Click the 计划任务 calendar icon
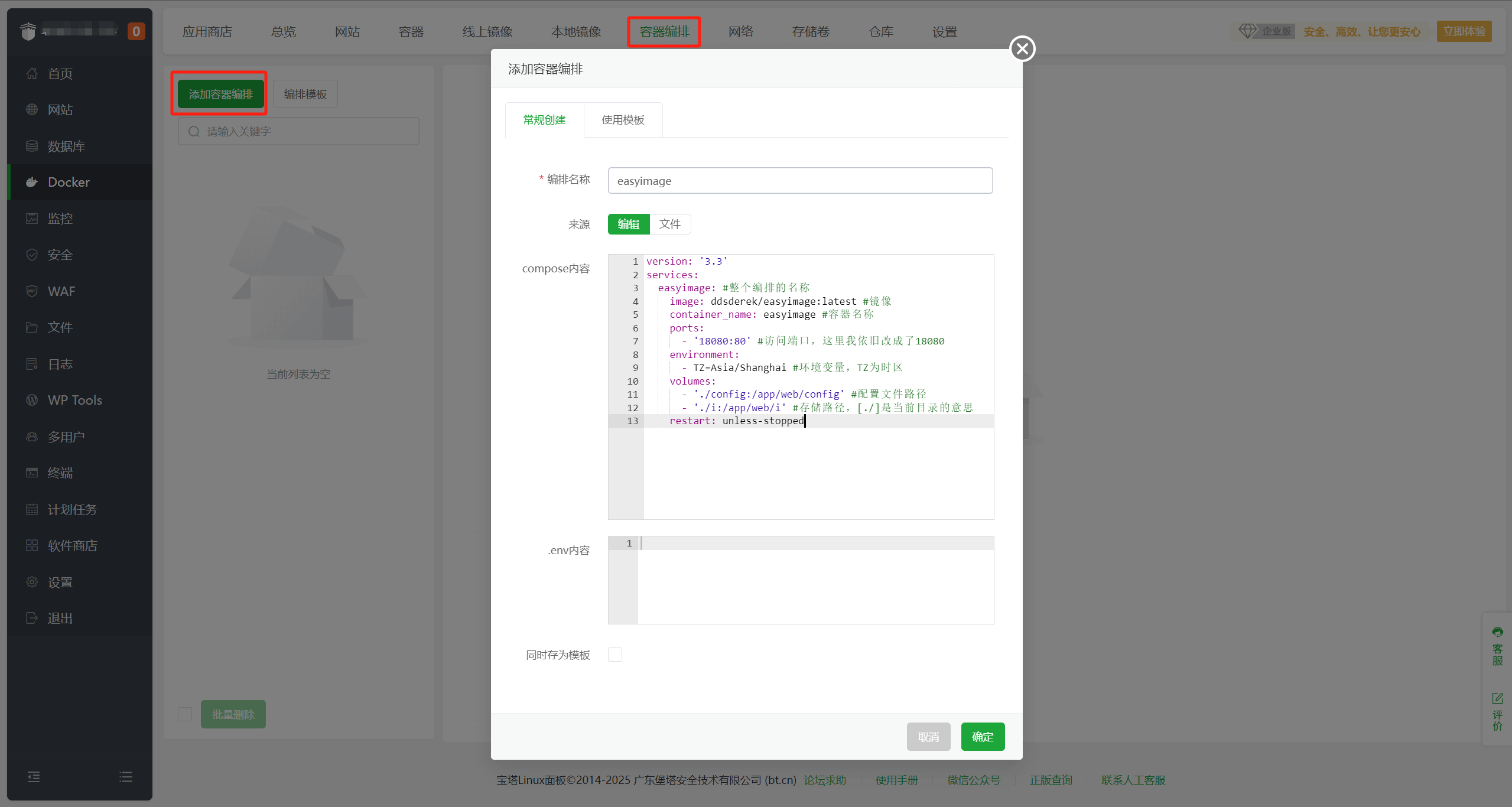 [x=32, y=509]
